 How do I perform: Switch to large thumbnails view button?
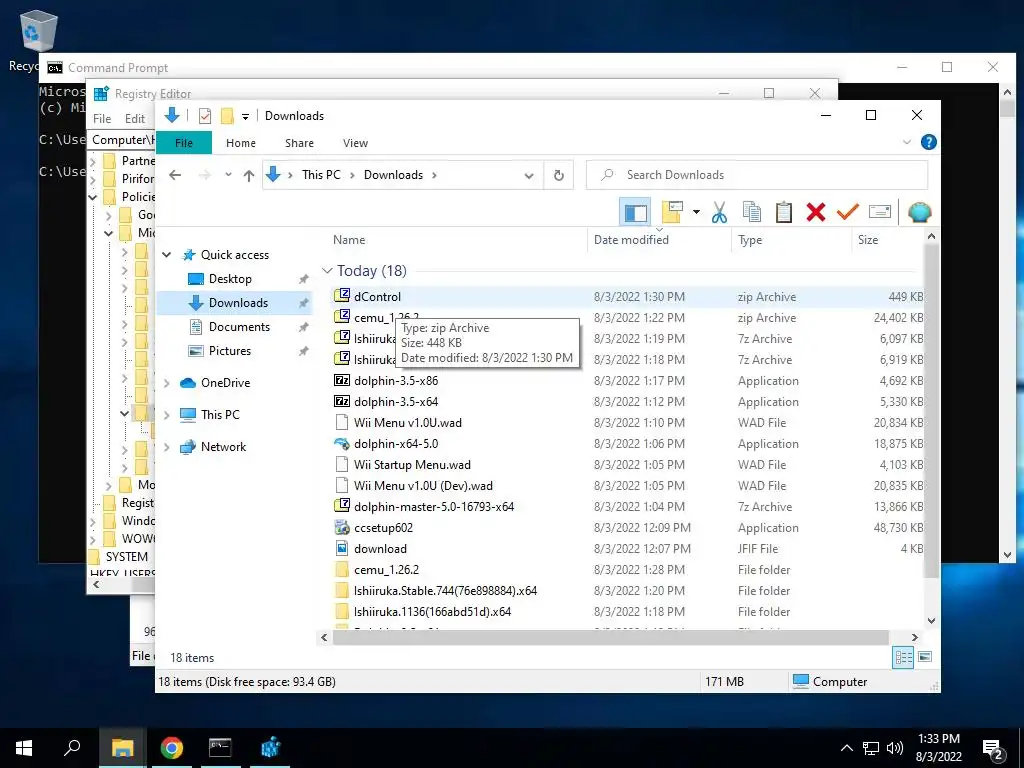click(925, 658)
